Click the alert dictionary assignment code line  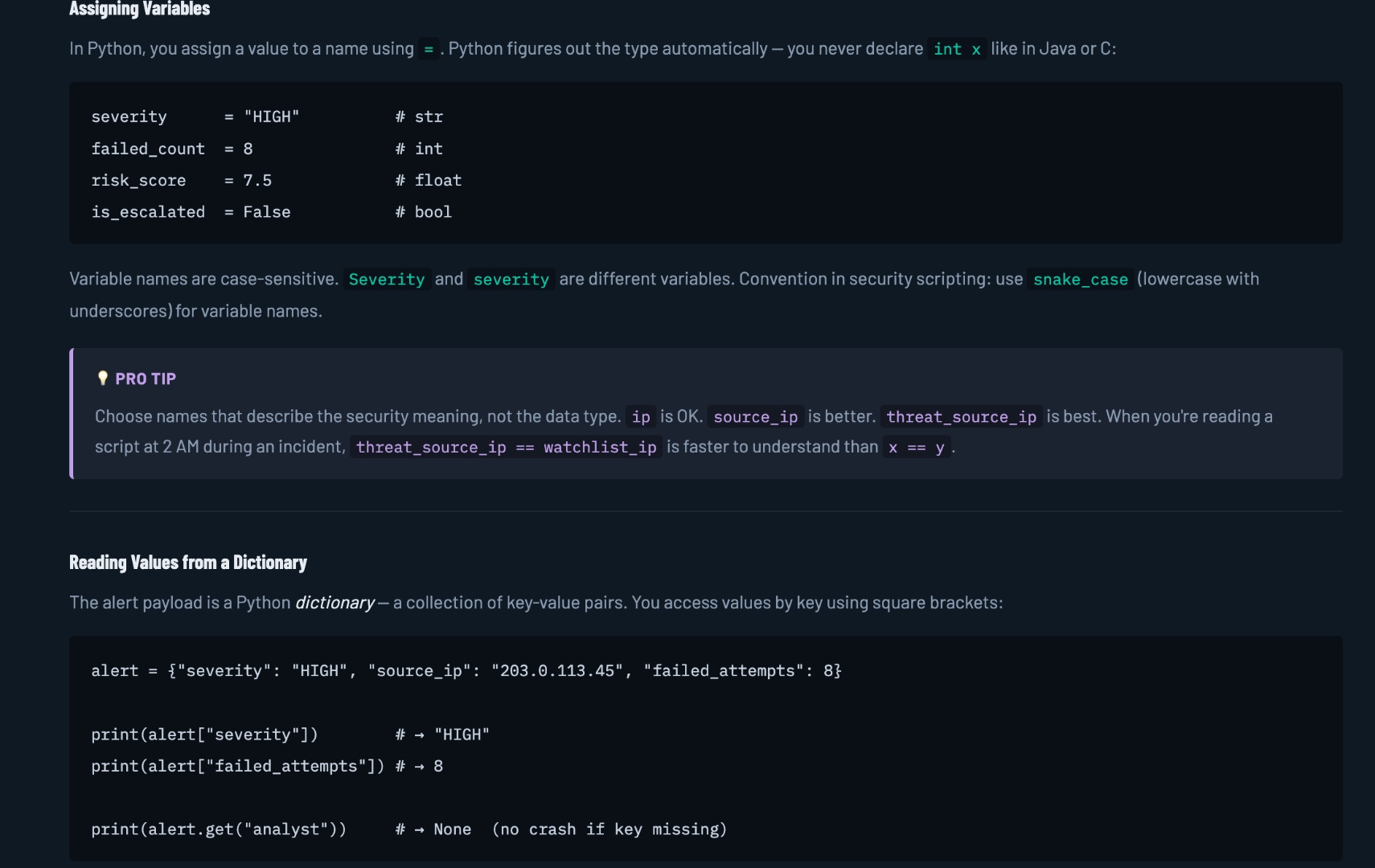466,671
